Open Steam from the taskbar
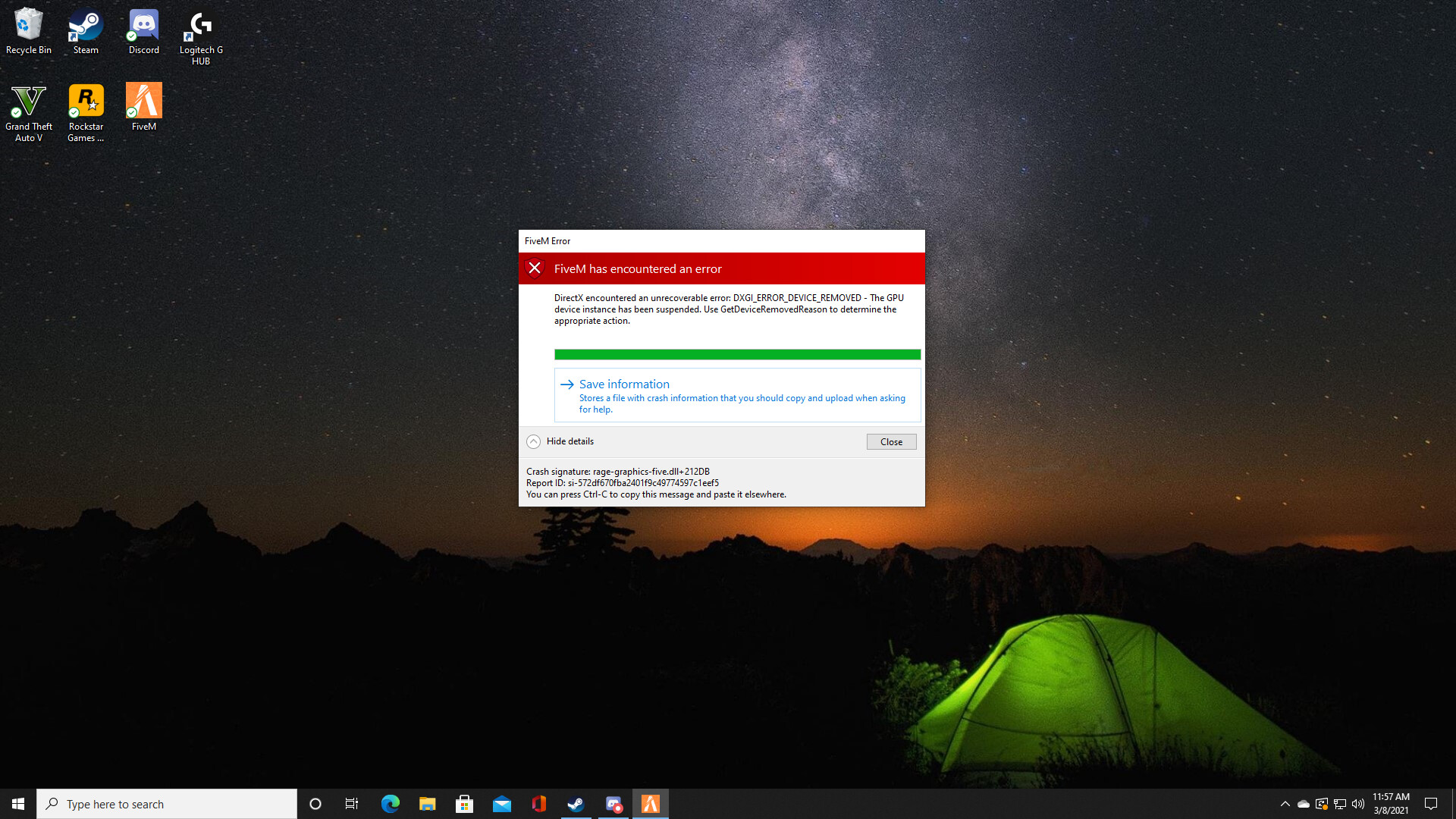The image size is (1456, 819). (576, 804)
